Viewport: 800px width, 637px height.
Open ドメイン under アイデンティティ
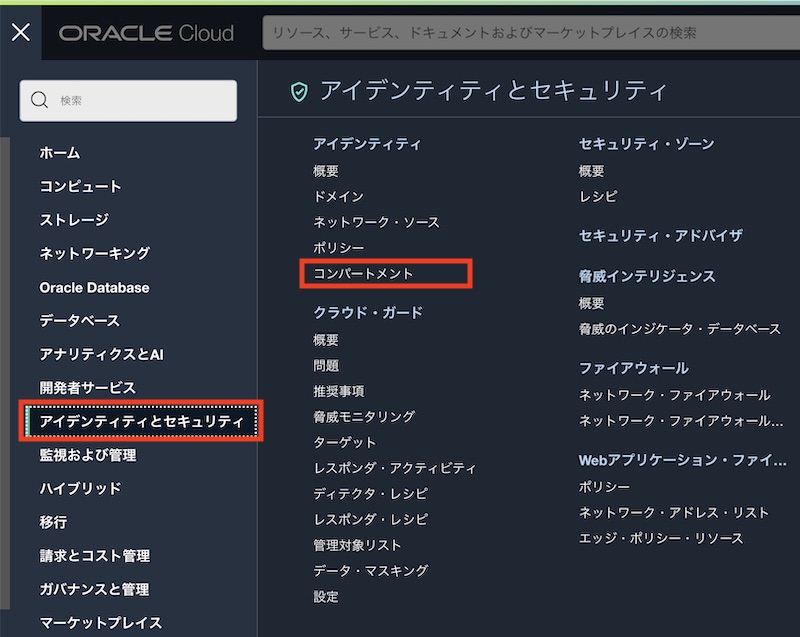click(x=338, y=196)
